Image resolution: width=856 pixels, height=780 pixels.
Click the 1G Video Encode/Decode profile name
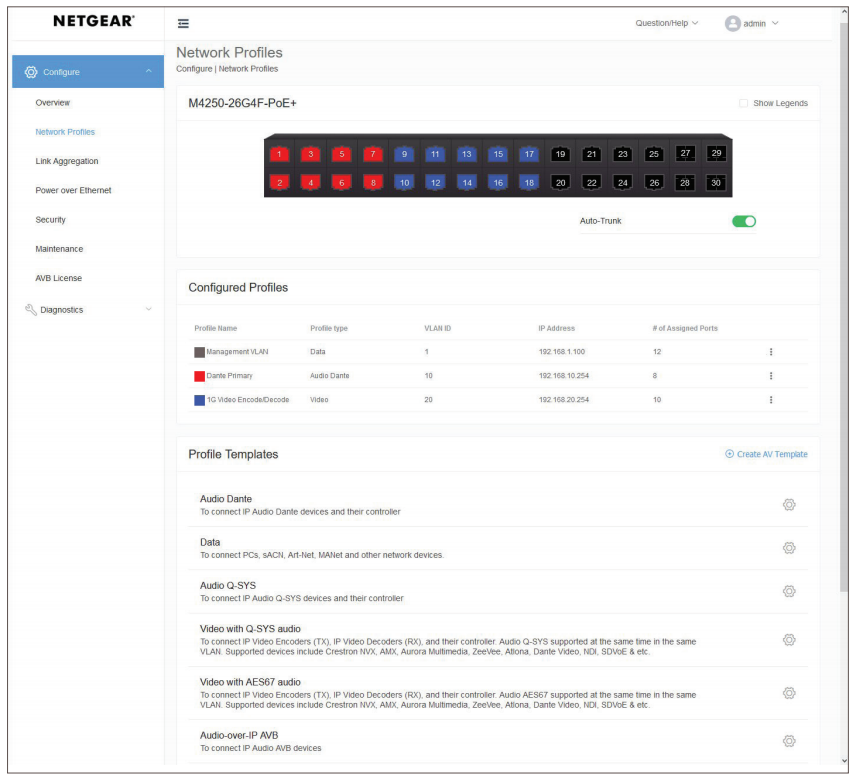[x=247, y=400]
